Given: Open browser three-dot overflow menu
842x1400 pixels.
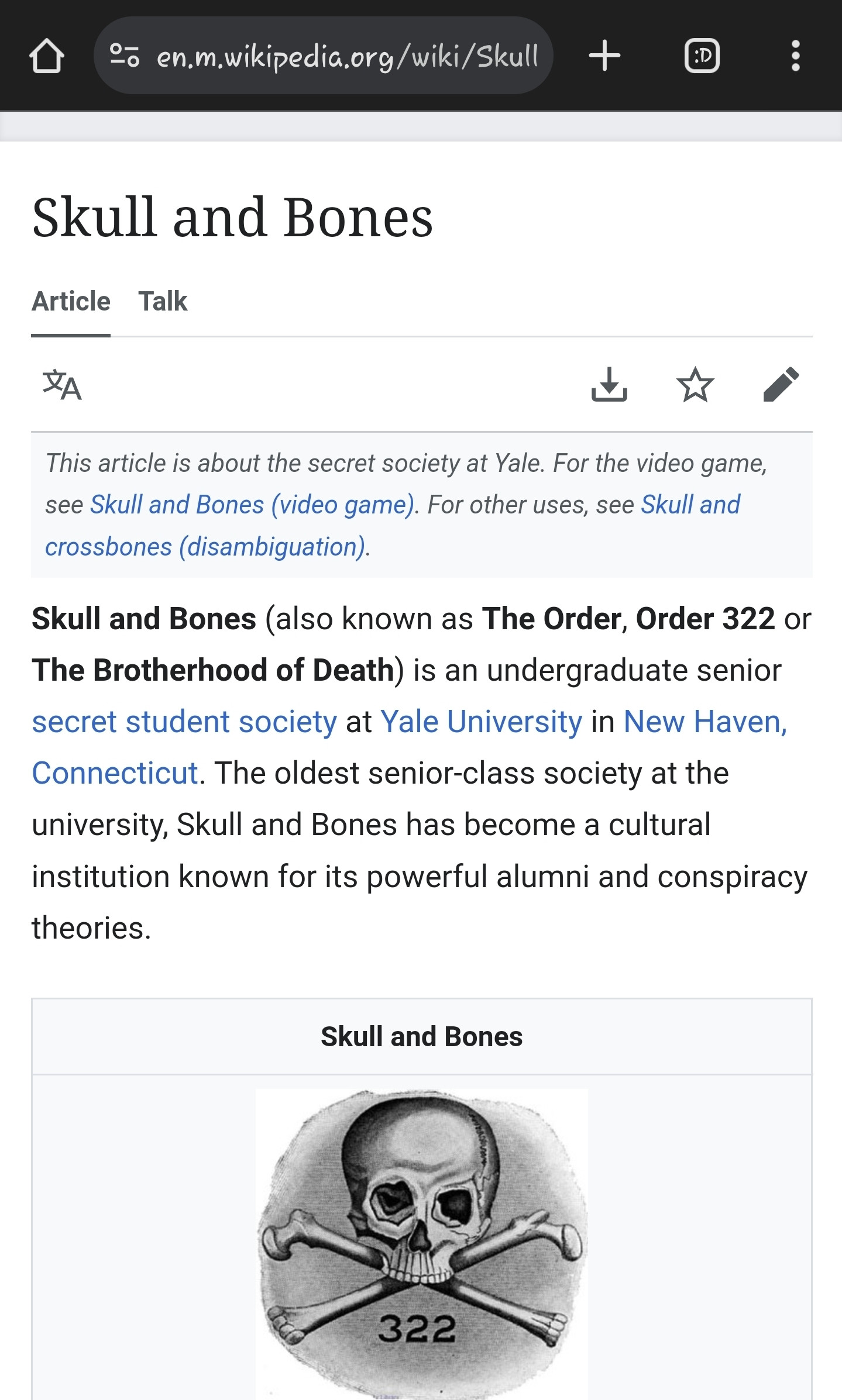Looking at the screenshot, I should 795,56.
